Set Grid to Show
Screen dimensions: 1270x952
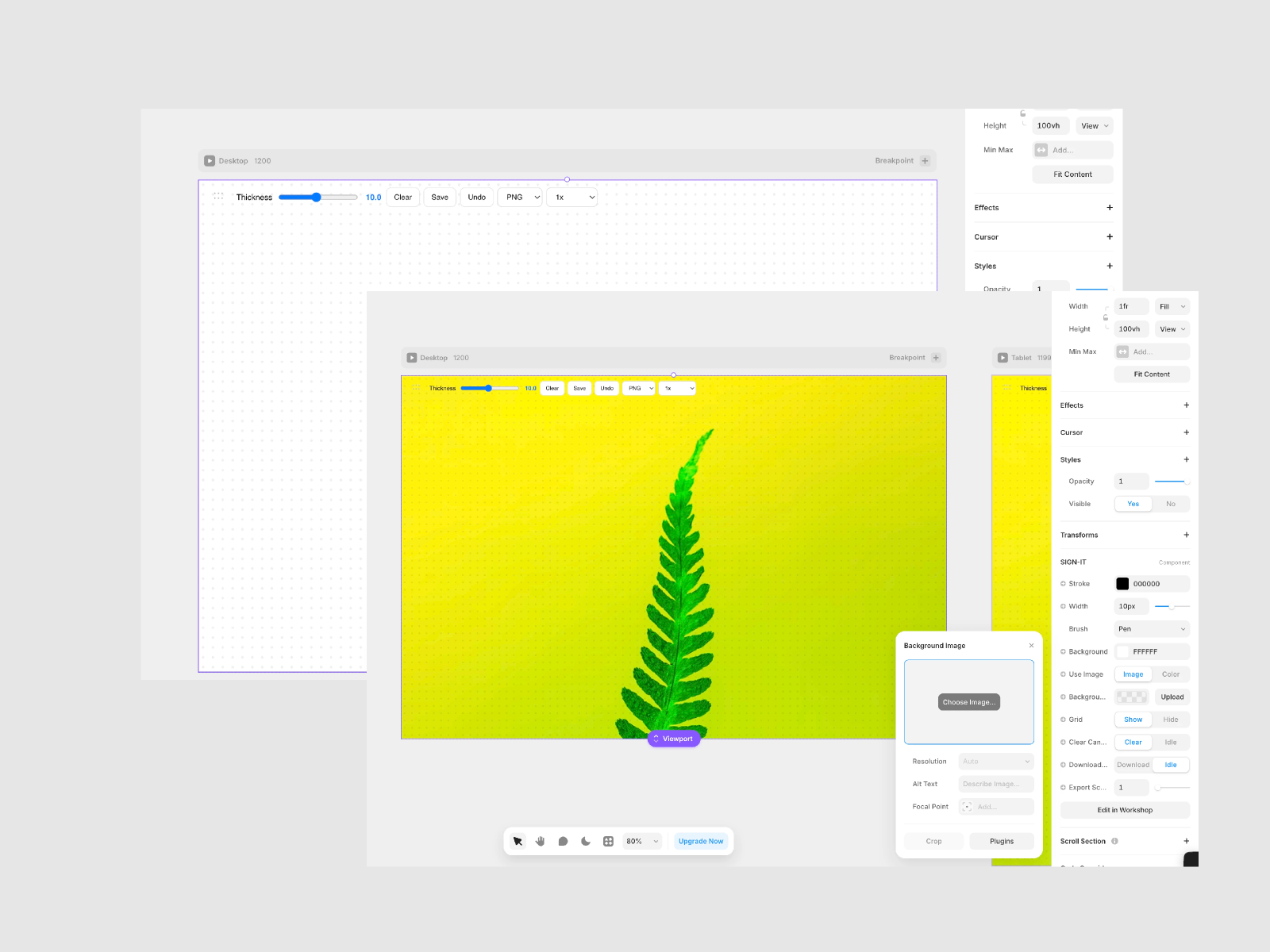[1133, 720]
